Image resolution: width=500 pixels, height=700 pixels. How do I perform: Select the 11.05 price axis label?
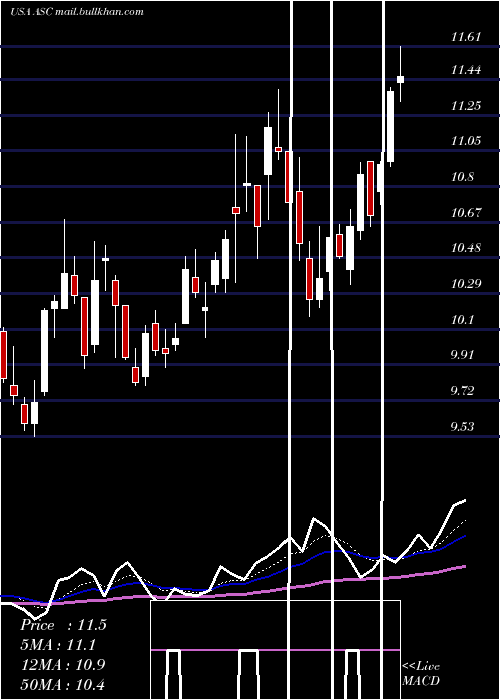tap(466, 141)
